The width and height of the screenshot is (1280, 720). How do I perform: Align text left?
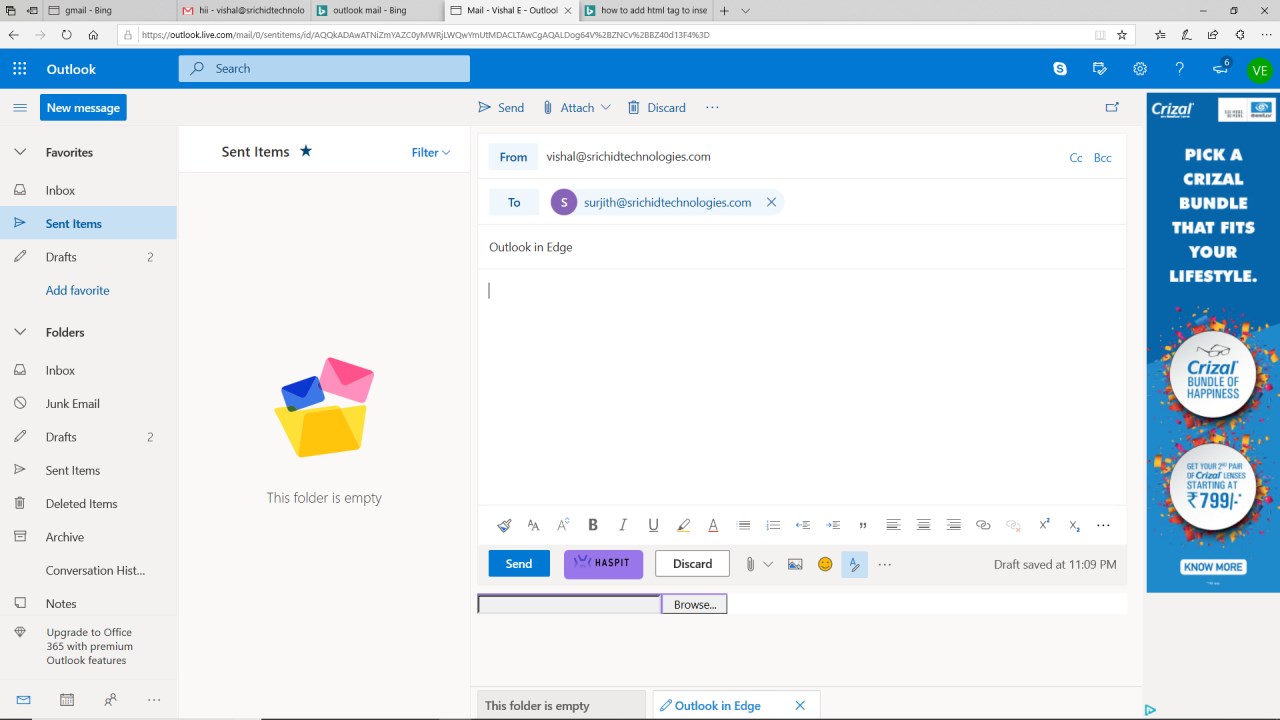click(893, 525)
